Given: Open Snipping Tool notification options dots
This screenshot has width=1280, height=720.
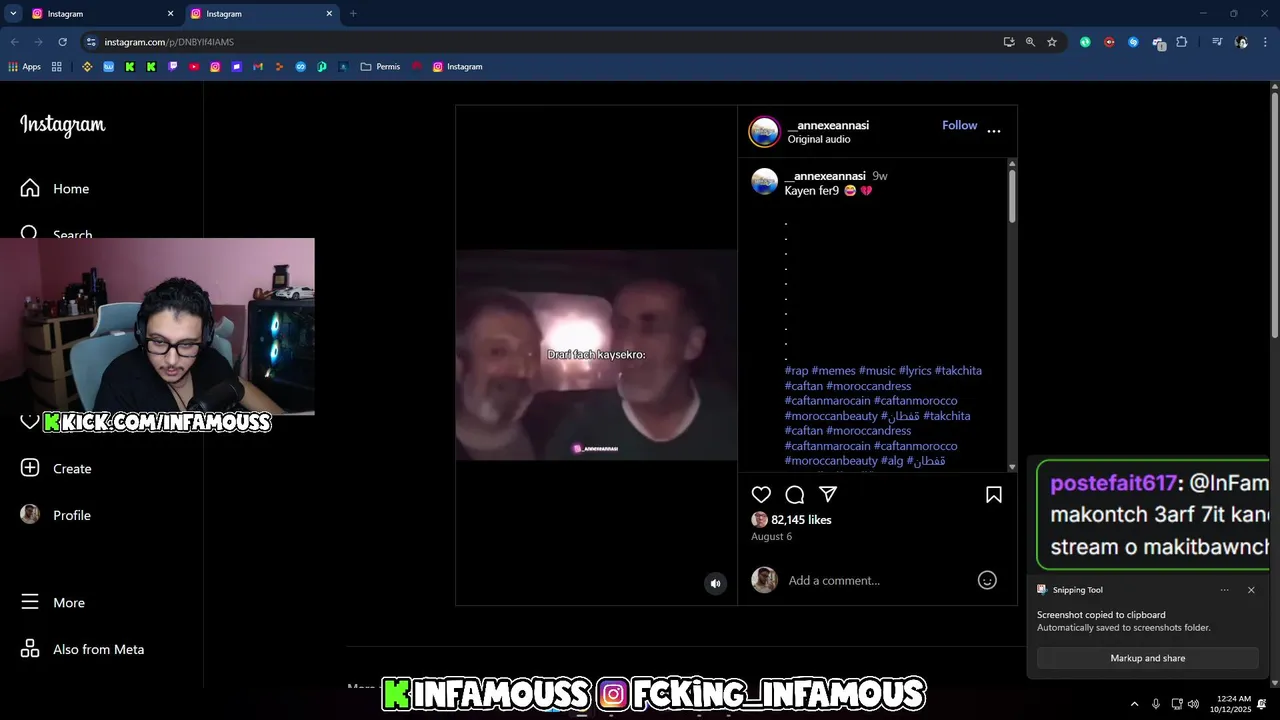Looking at the screenshot, I should coord(1224,590).
